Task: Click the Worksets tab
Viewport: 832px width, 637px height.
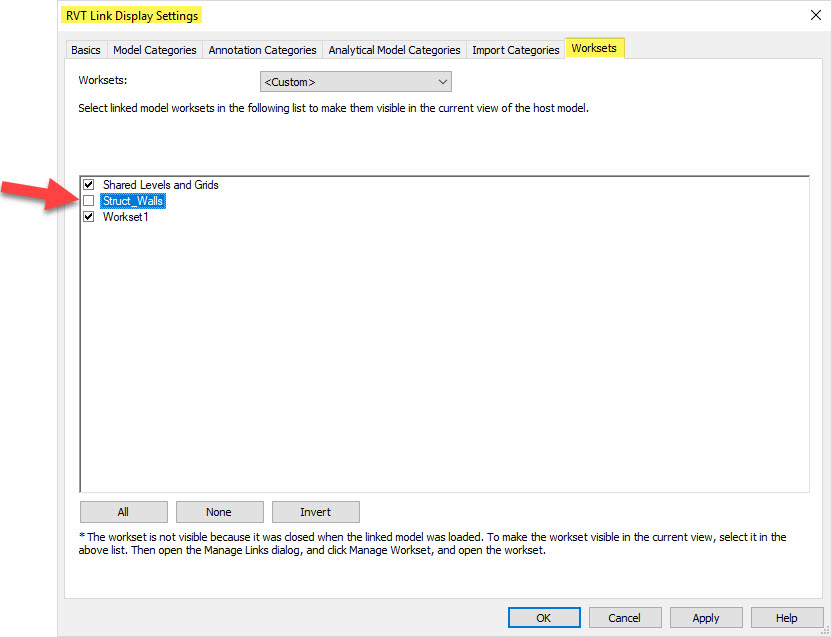Action: (x=594, y=48)
